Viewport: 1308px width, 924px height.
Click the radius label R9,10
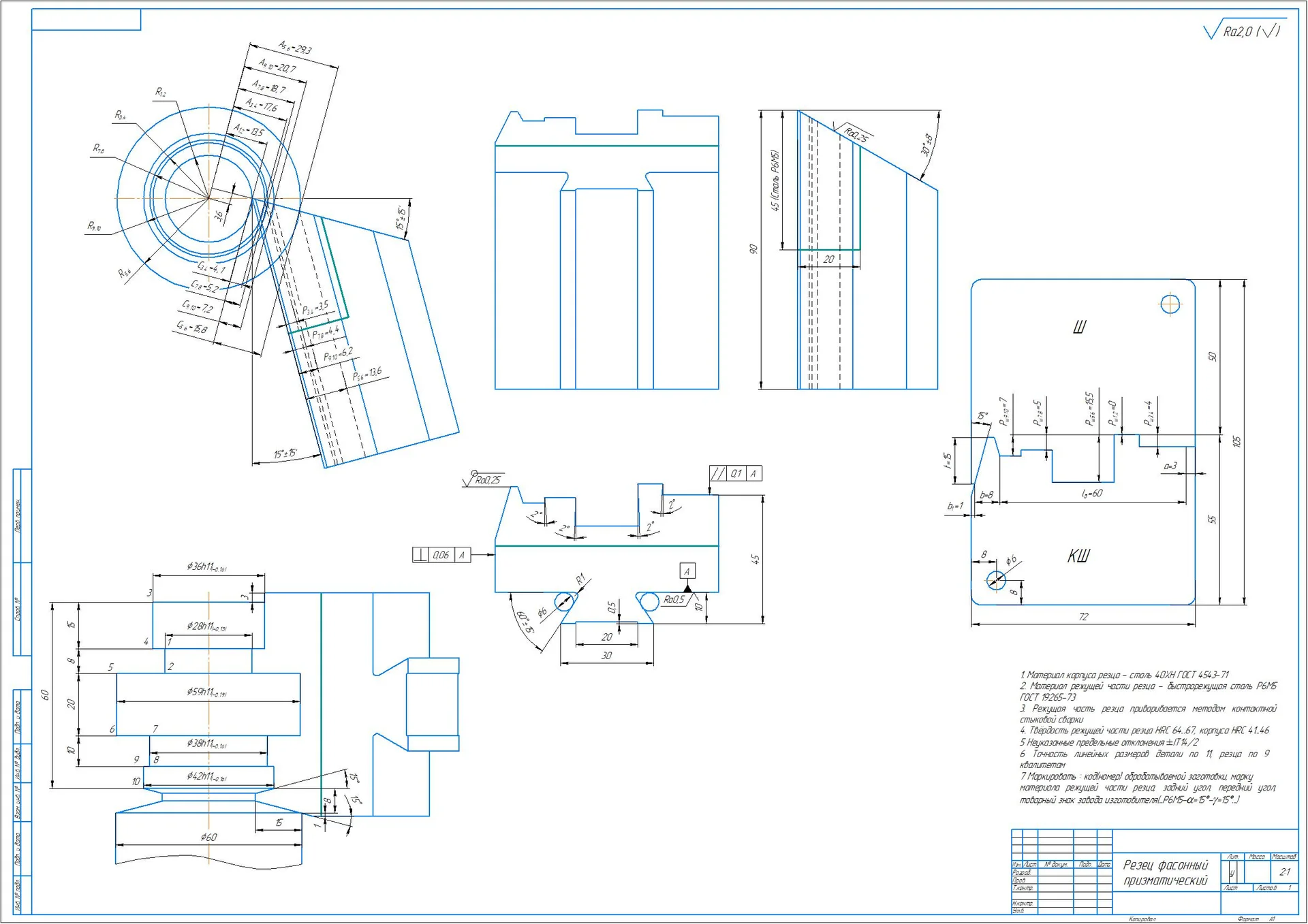point(94,226)
